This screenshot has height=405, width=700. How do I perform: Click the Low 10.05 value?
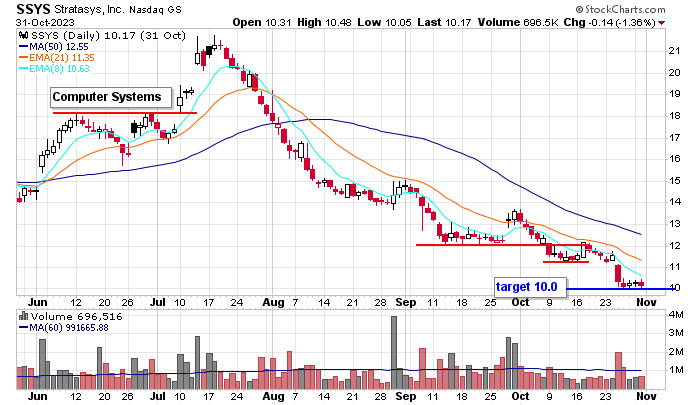(x=384, y=22)
